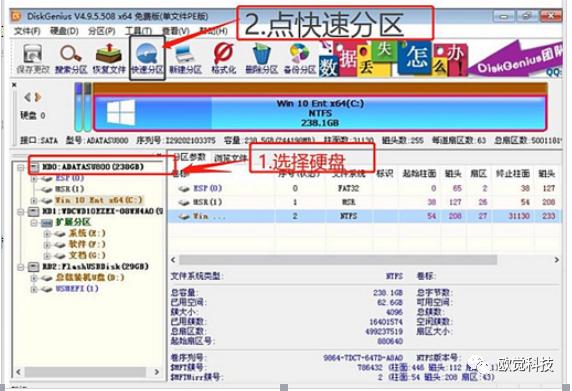Expand the USBEFI(1) tree node

click(34, 289)
